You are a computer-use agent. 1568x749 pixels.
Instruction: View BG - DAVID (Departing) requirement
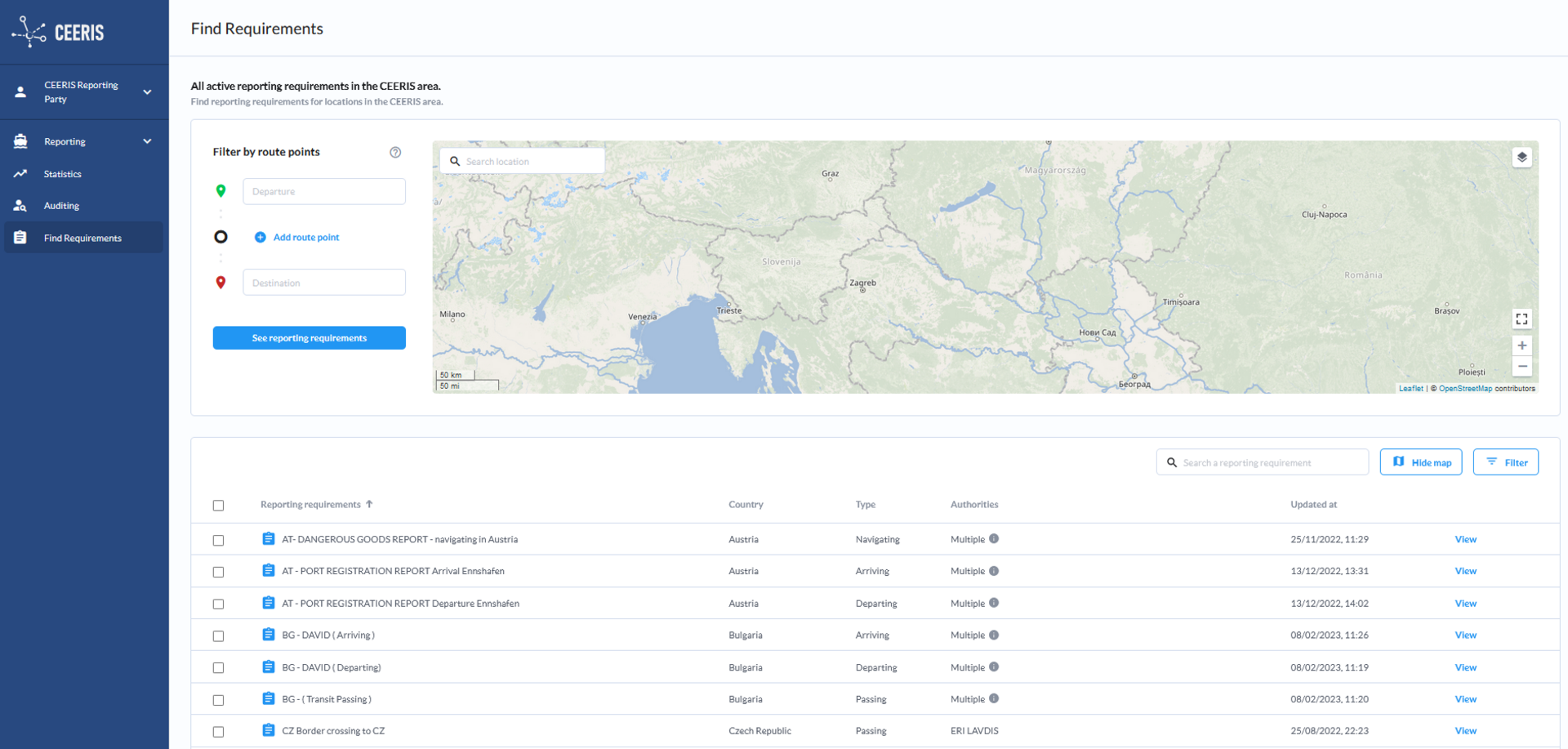(1465, 667)
